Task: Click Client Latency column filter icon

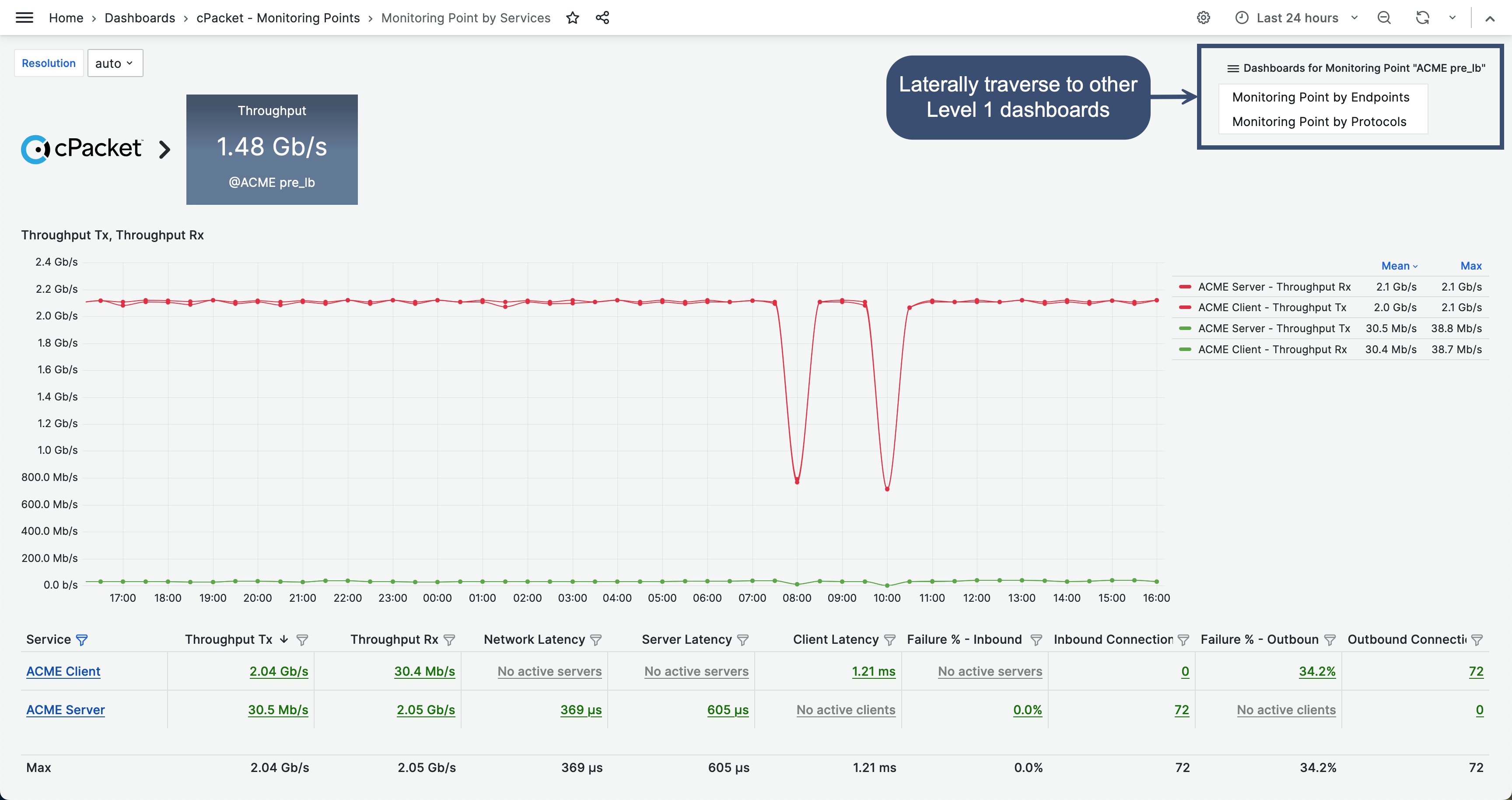Action: tap(889, 640)
